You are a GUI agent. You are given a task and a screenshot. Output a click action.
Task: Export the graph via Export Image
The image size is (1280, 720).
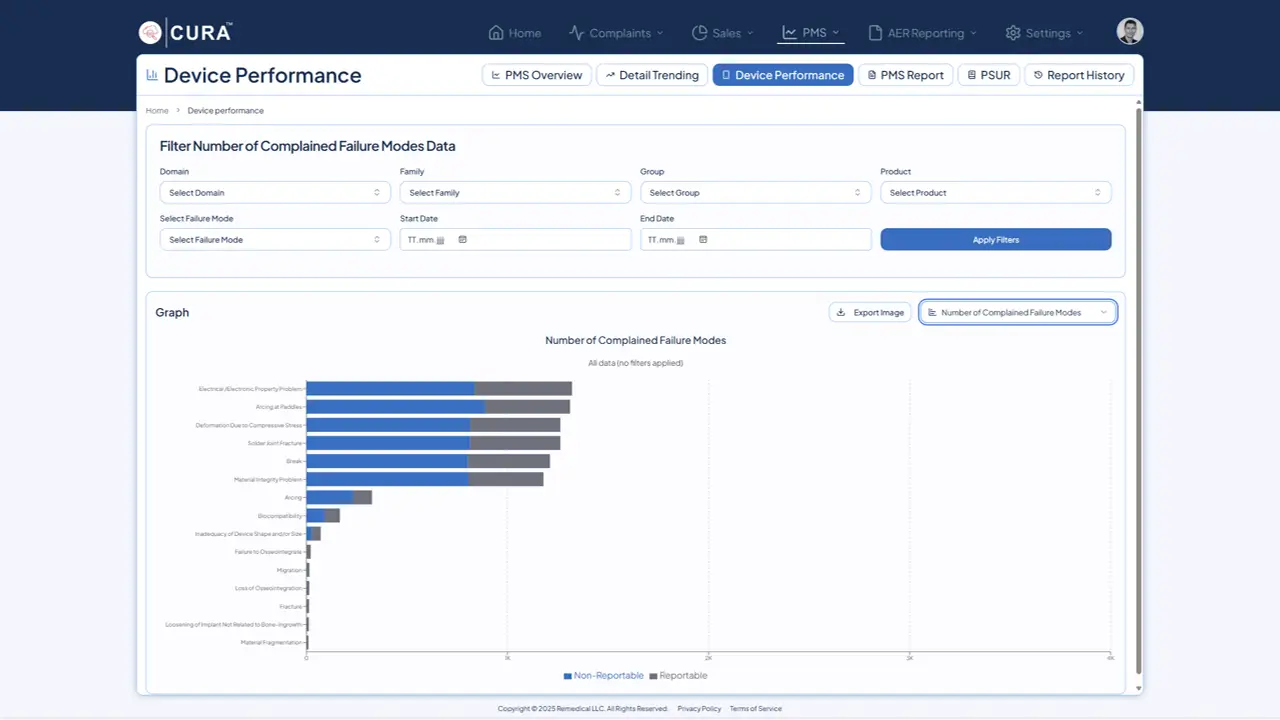[870, 313]
